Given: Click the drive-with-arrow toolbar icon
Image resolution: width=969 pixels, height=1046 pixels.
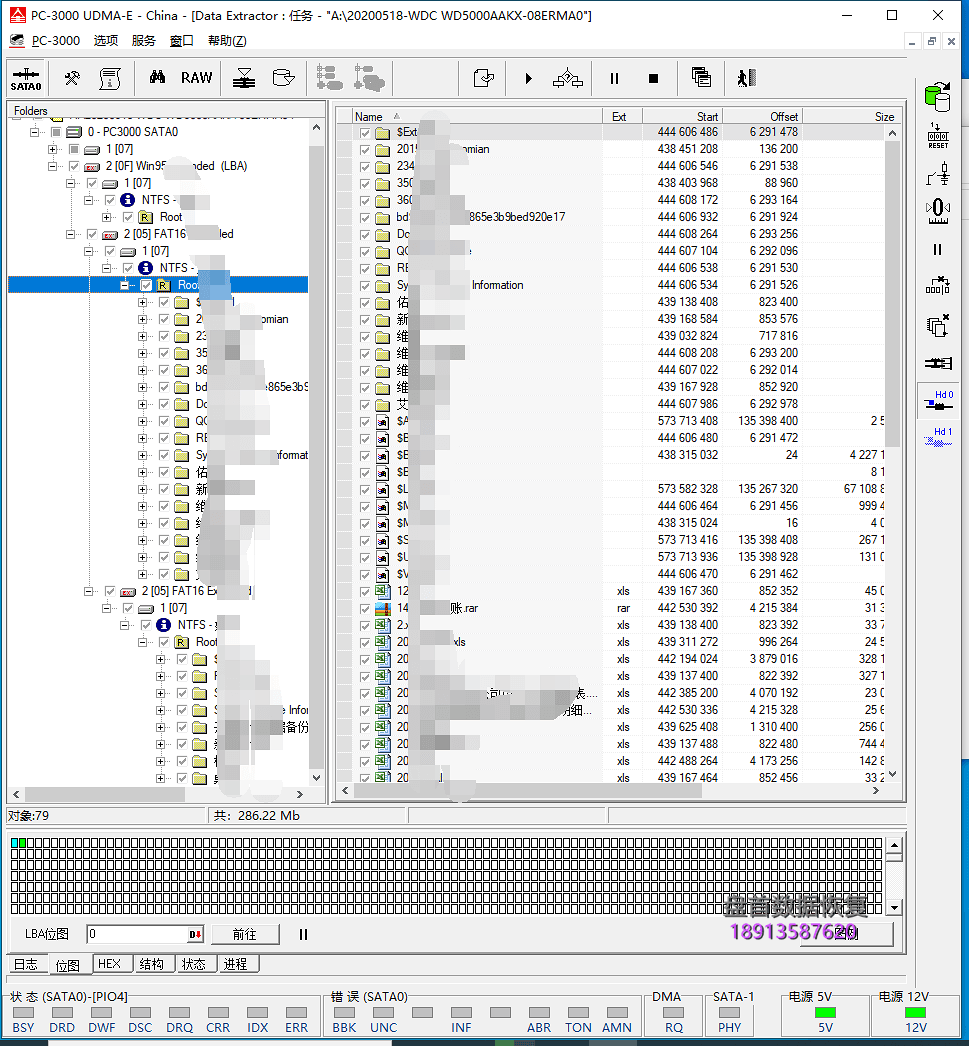Looking at the screenshot, I should (x=283, y=78).
